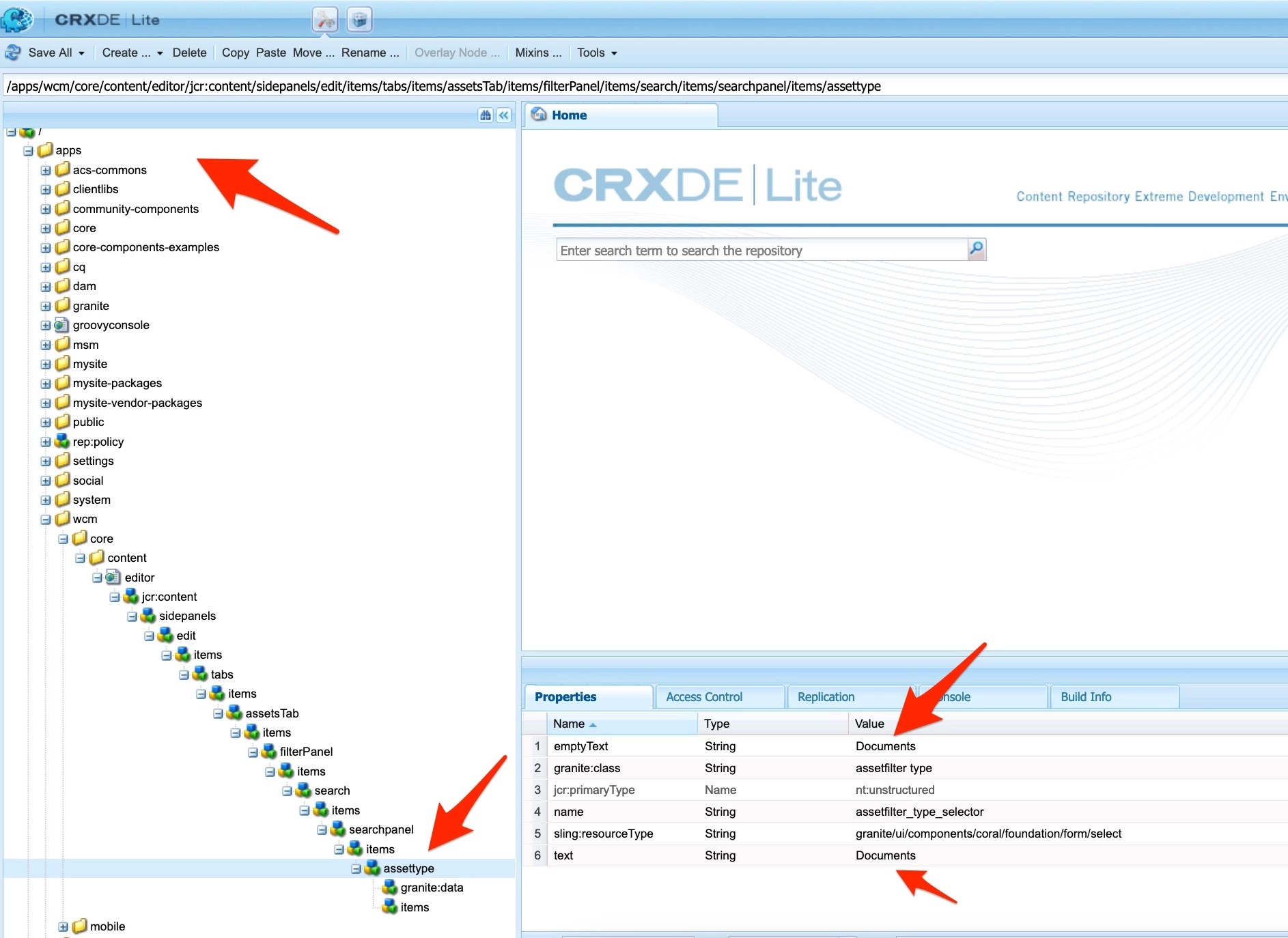Expand the granite folder
The image size is (1288, 938).
point(46,306)
